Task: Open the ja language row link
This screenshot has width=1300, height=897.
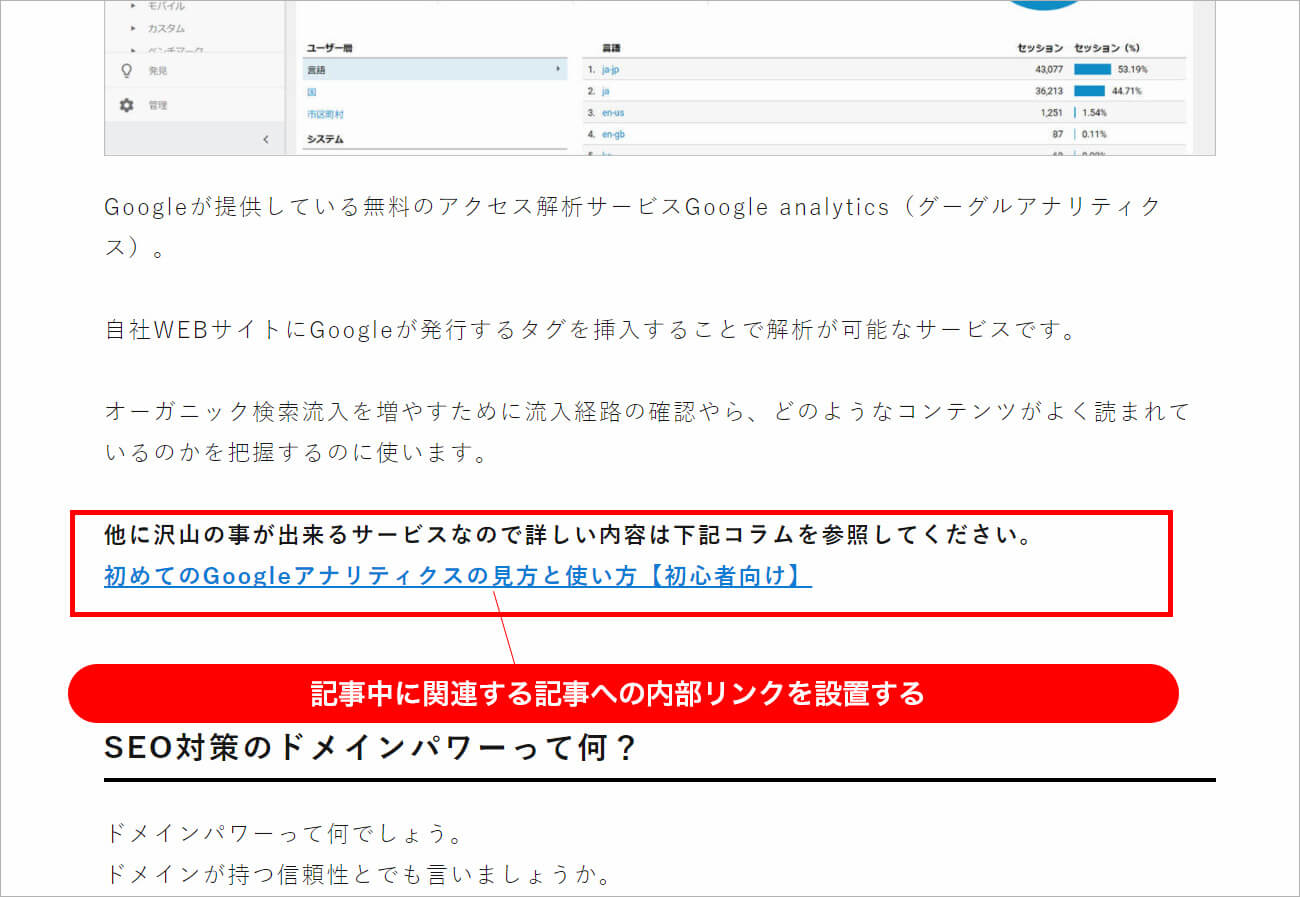Action: [x=605, y=91]
